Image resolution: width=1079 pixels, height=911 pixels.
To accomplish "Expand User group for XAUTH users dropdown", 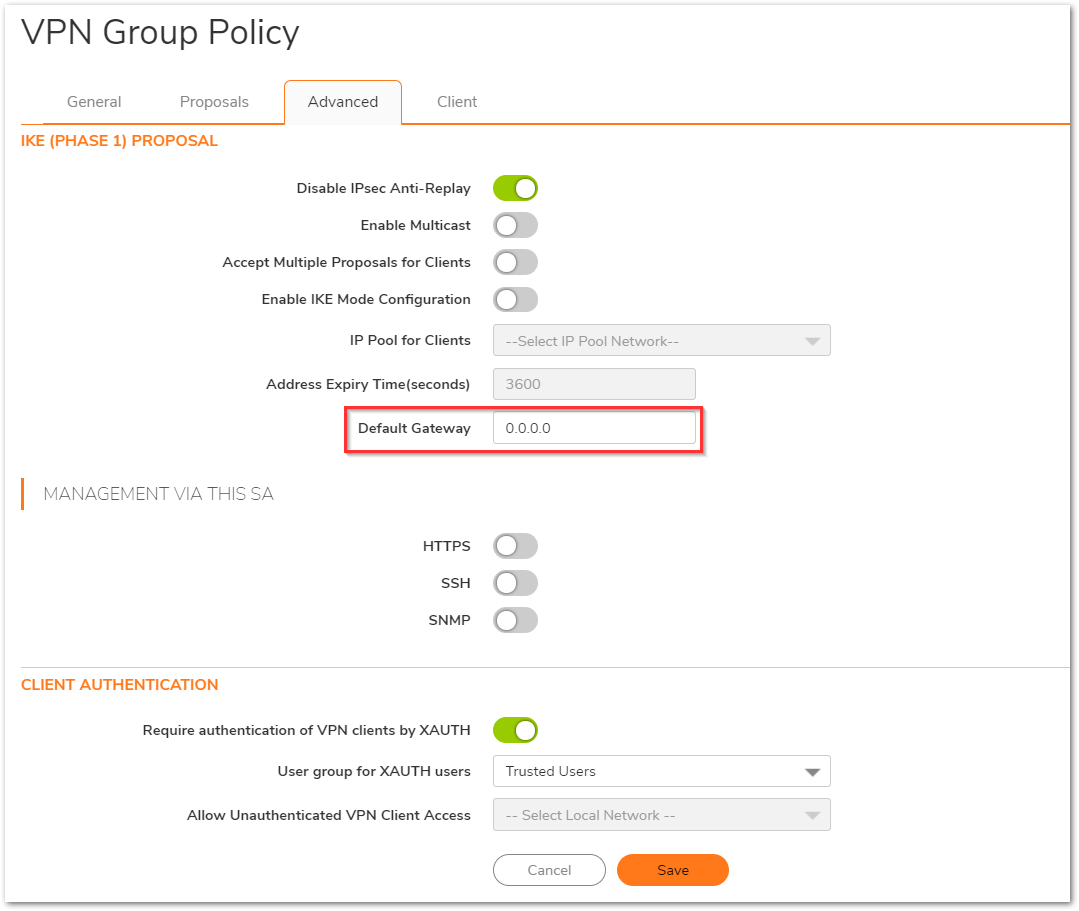I will [x=661, y=771].
